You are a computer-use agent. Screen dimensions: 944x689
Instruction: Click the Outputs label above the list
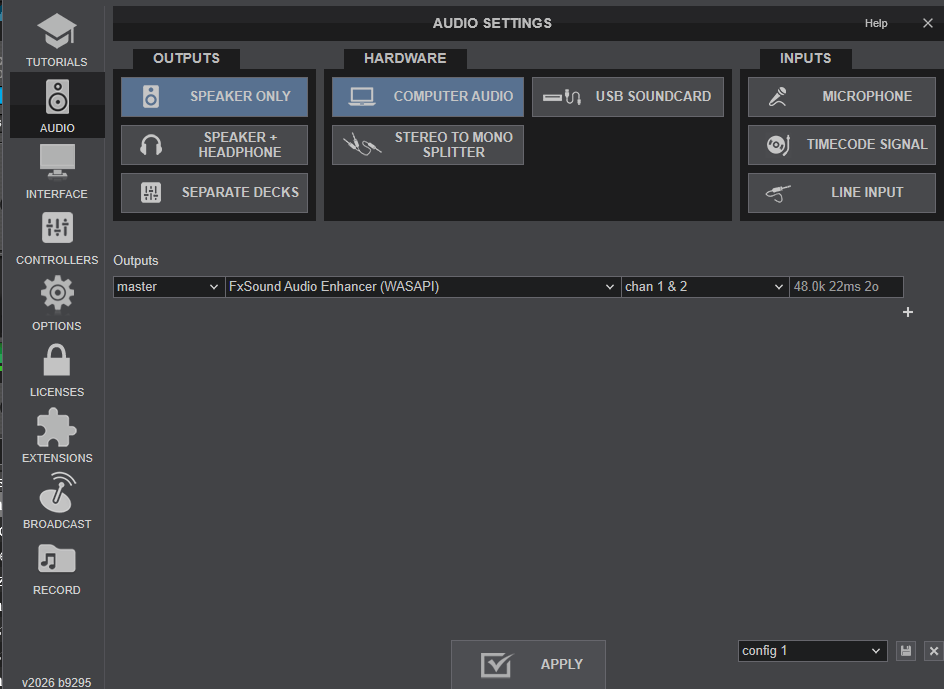coord(135,261)
